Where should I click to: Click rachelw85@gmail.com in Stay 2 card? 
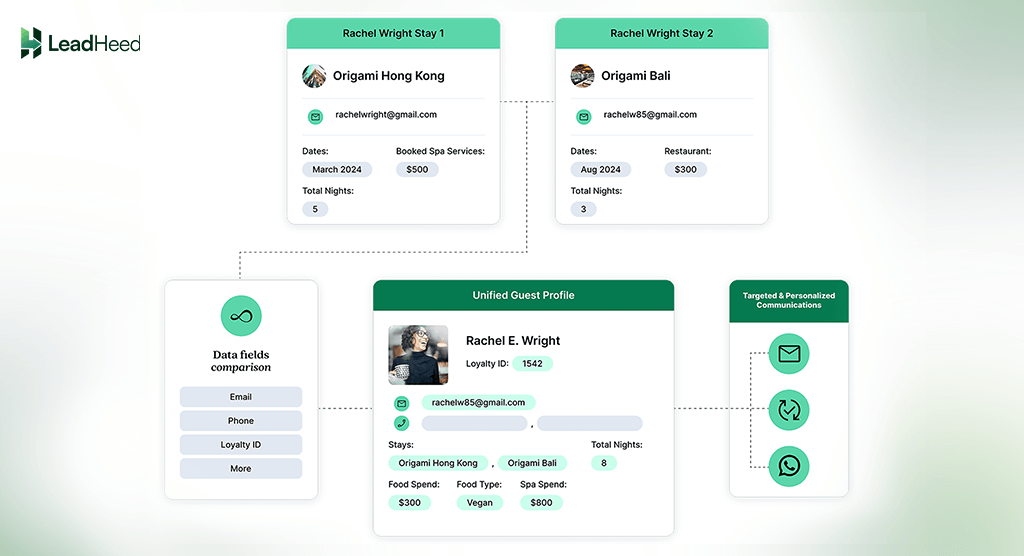(x=650, y=114)
